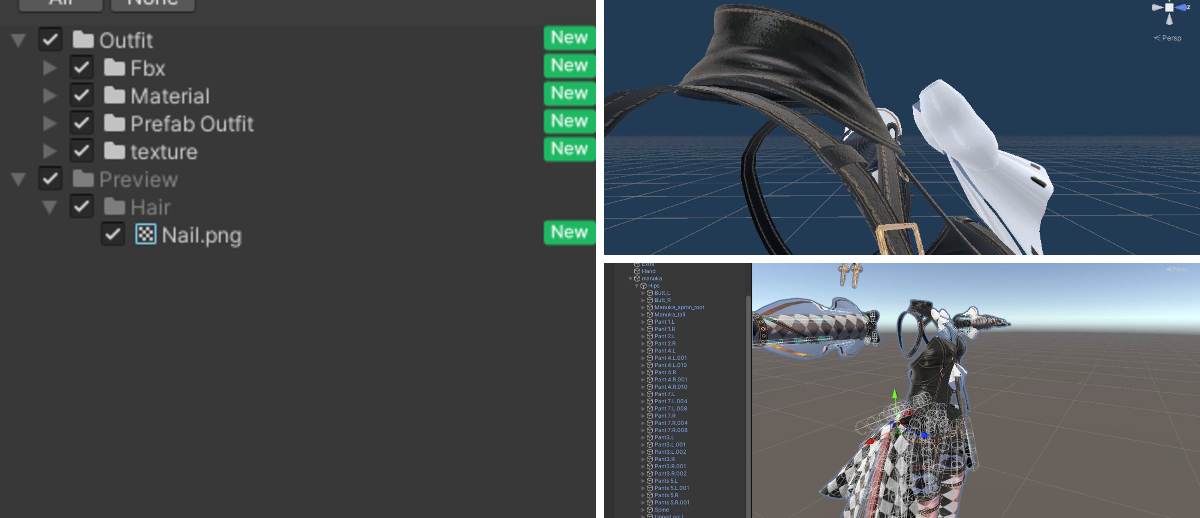Click the New badge on the Nail.png row
The width and height of the screenshot is (1200, 518).
(569, 232)
